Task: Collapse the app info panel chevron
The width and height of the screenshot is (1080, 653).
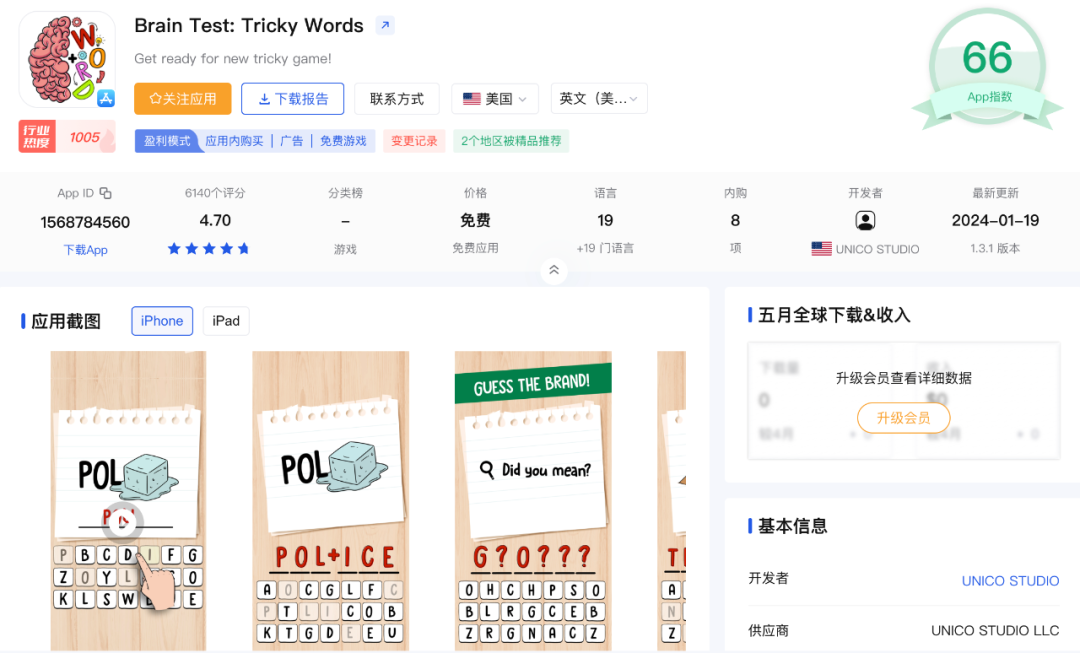Action: point(554,270)
